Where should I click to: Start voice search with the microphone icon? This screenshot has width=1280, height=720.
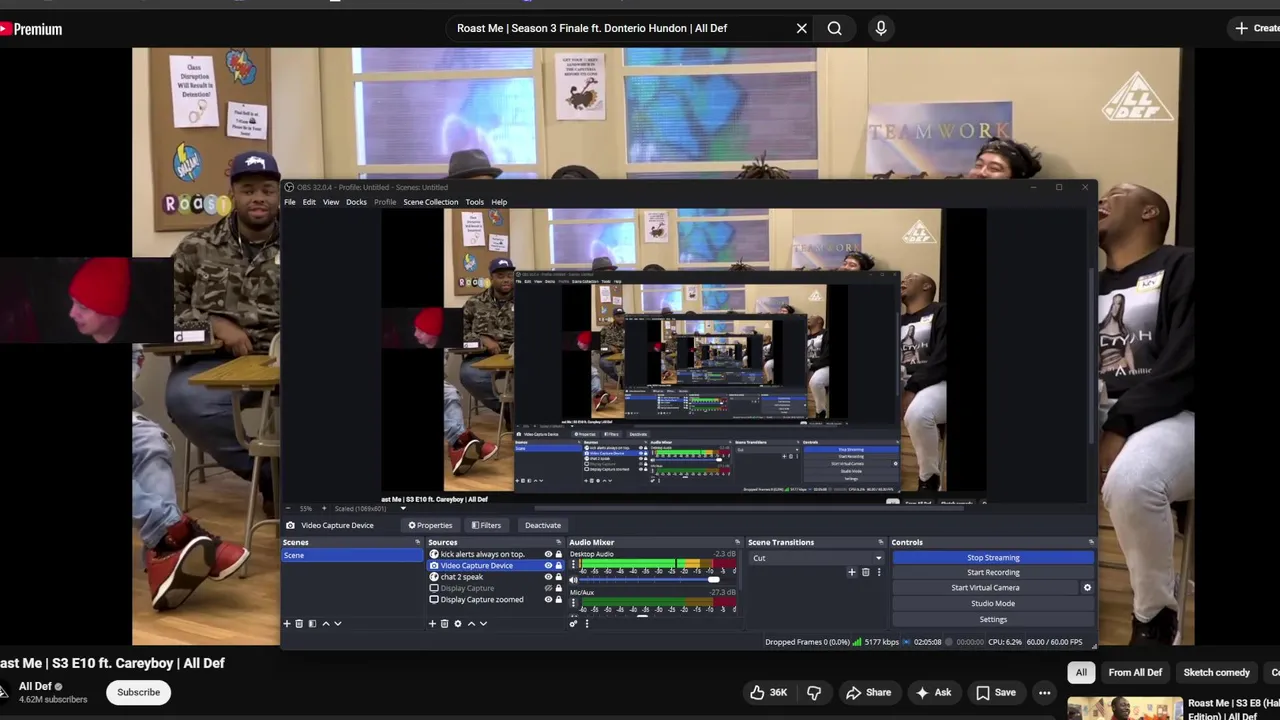(881, 28)
